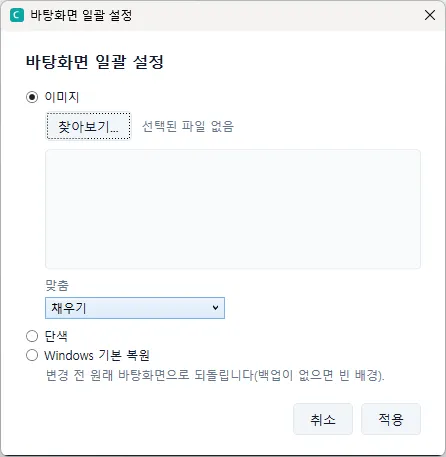
Task: Click the large bold 바탕화면 일괄 설정 heading
Action: 95,62
